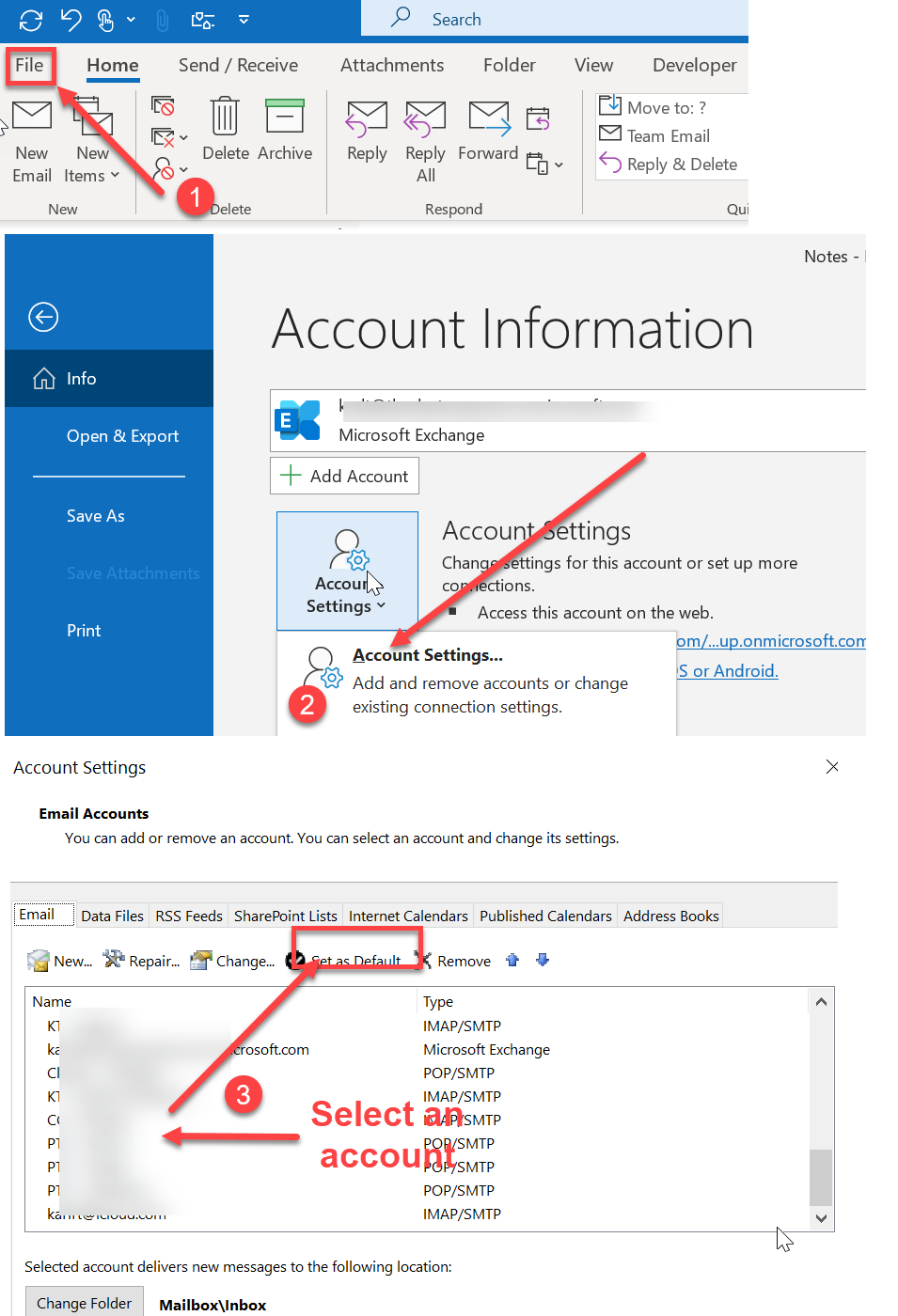Select Reply & Delete quick step
The image size is (898, 1316).
point(669,164)
